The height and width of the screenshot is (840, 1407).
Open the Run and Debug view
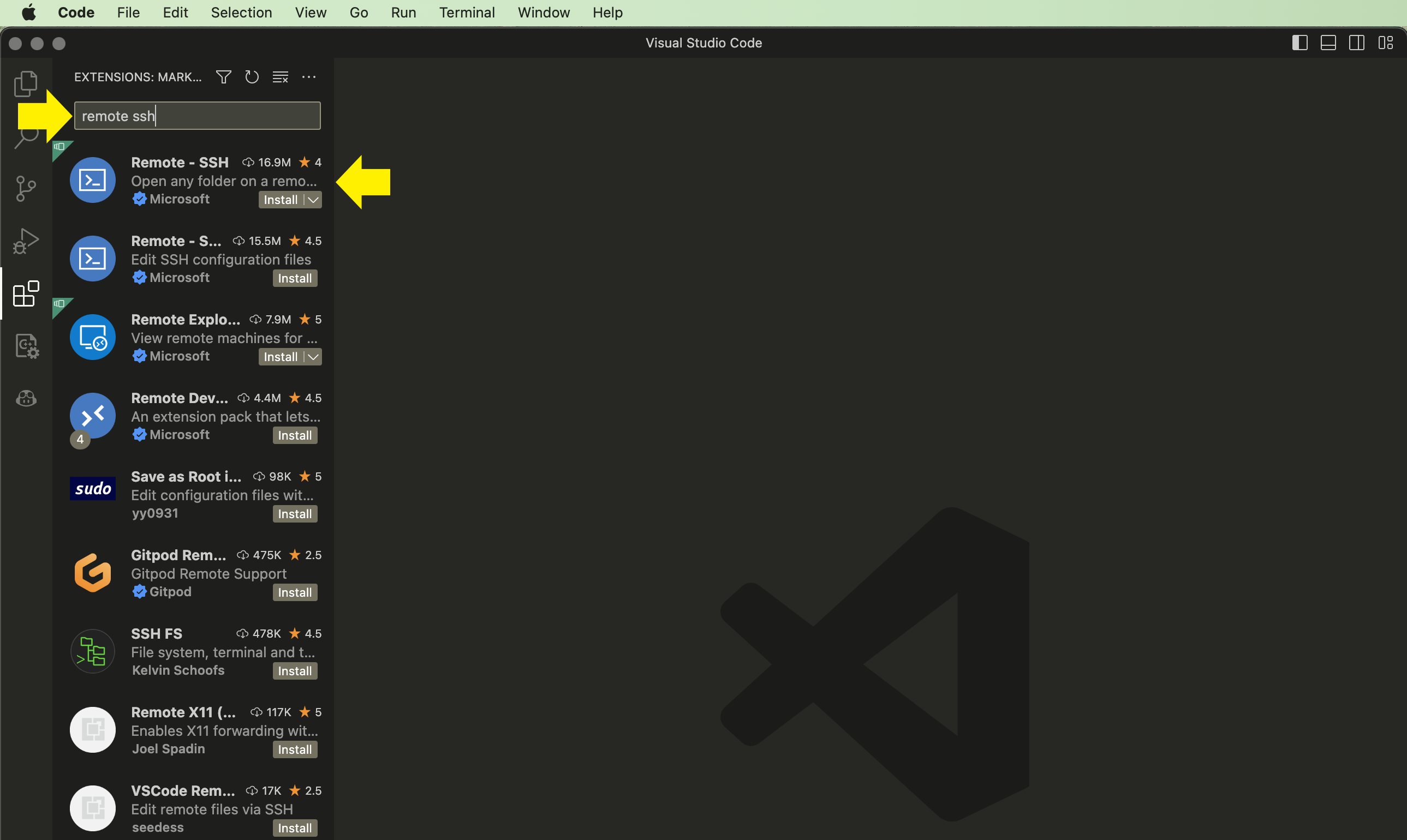pyautogui.click(x=26, y=241)
